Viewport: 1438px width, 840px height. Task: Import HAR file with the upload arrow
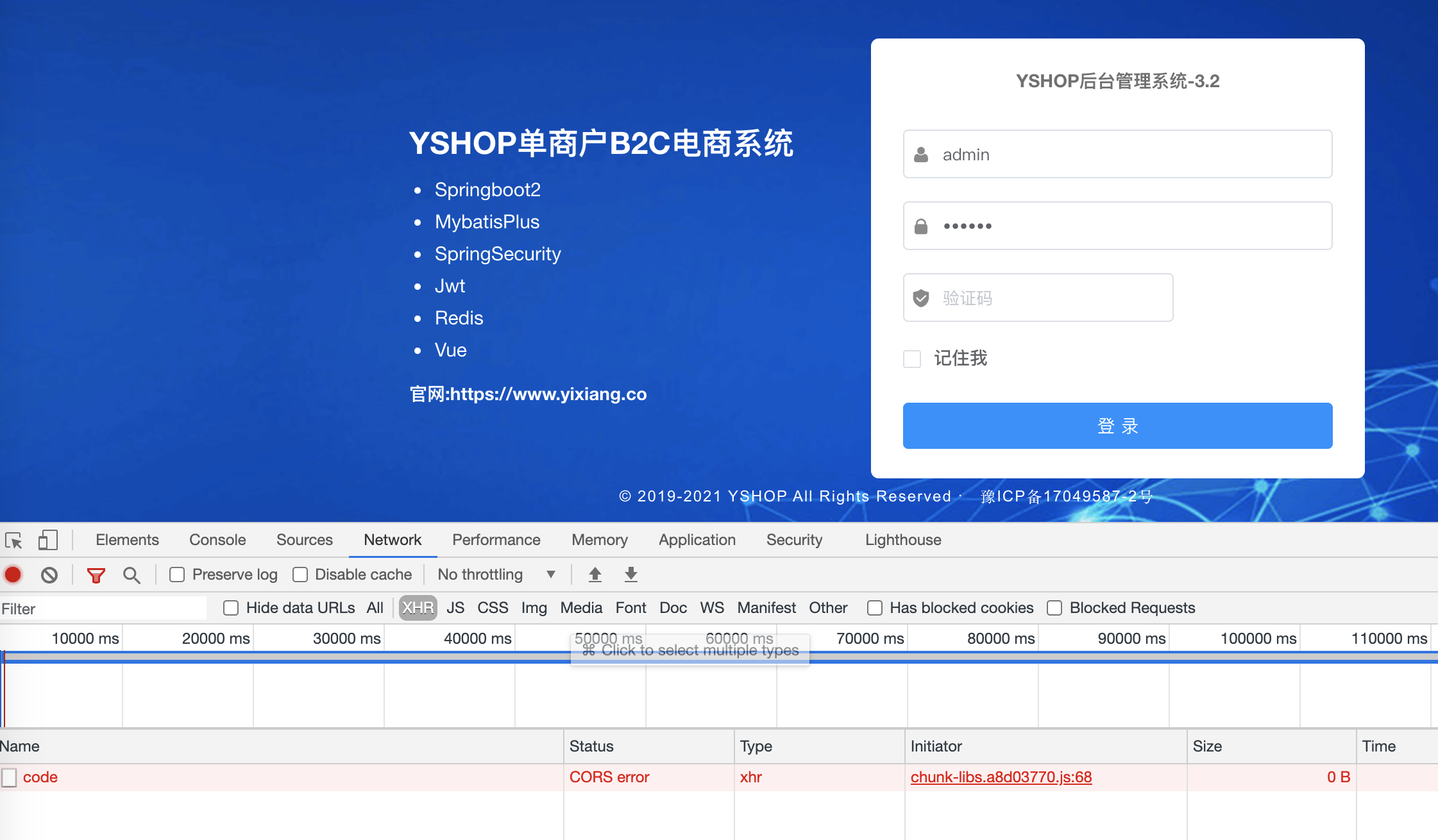(595, 575)
